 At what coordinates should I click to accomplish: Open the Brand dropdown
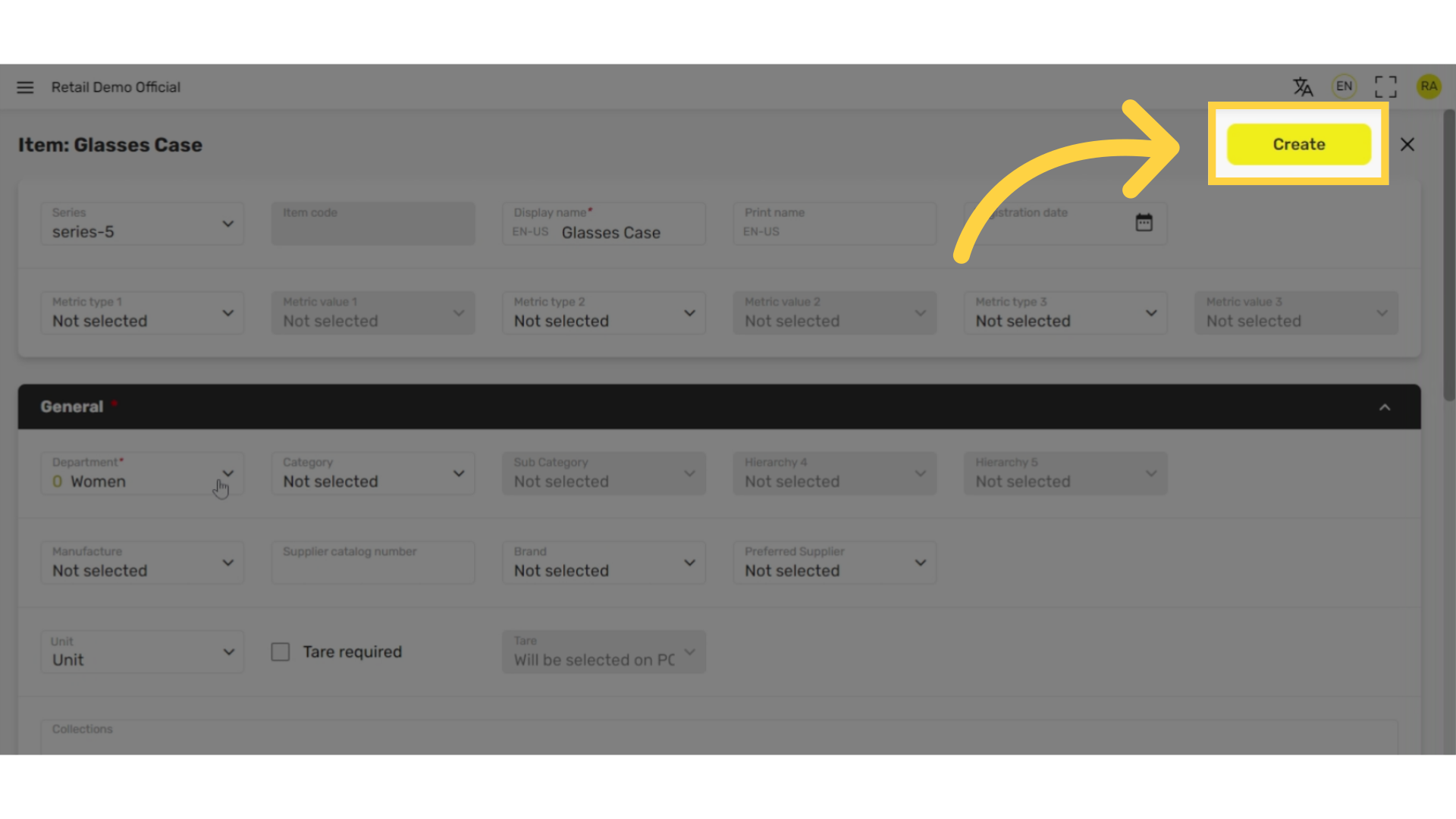point(604,563)
